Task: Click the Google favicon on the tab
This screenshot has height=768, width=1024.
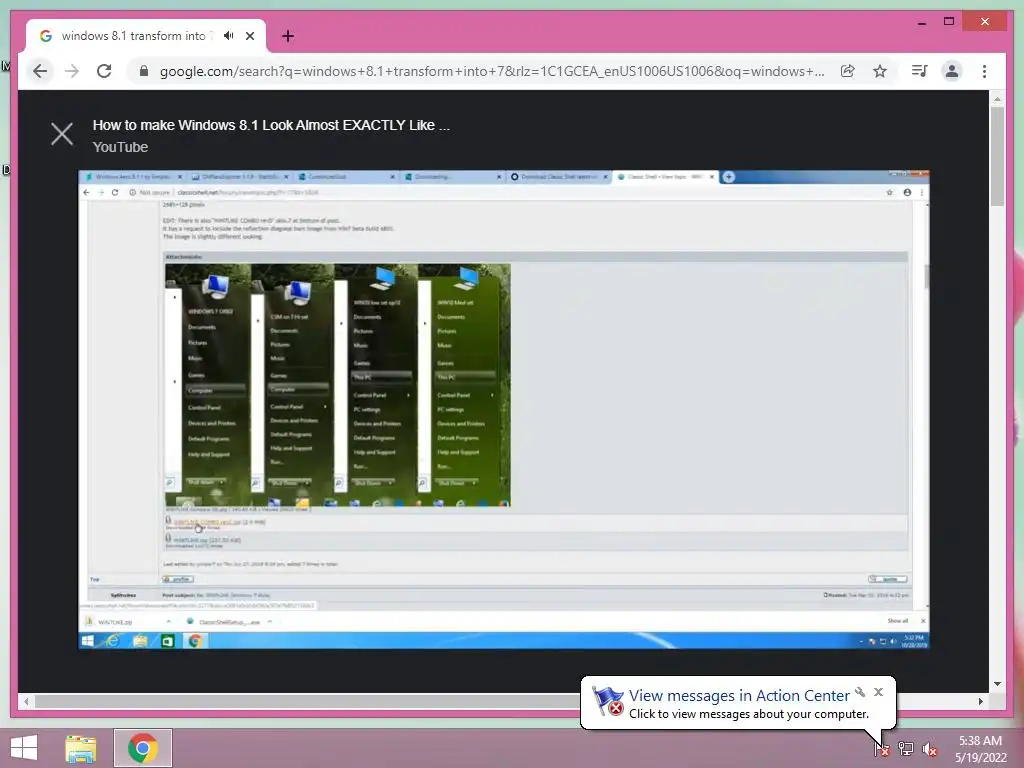Action: pyautogui.click(x=46, y=36)
